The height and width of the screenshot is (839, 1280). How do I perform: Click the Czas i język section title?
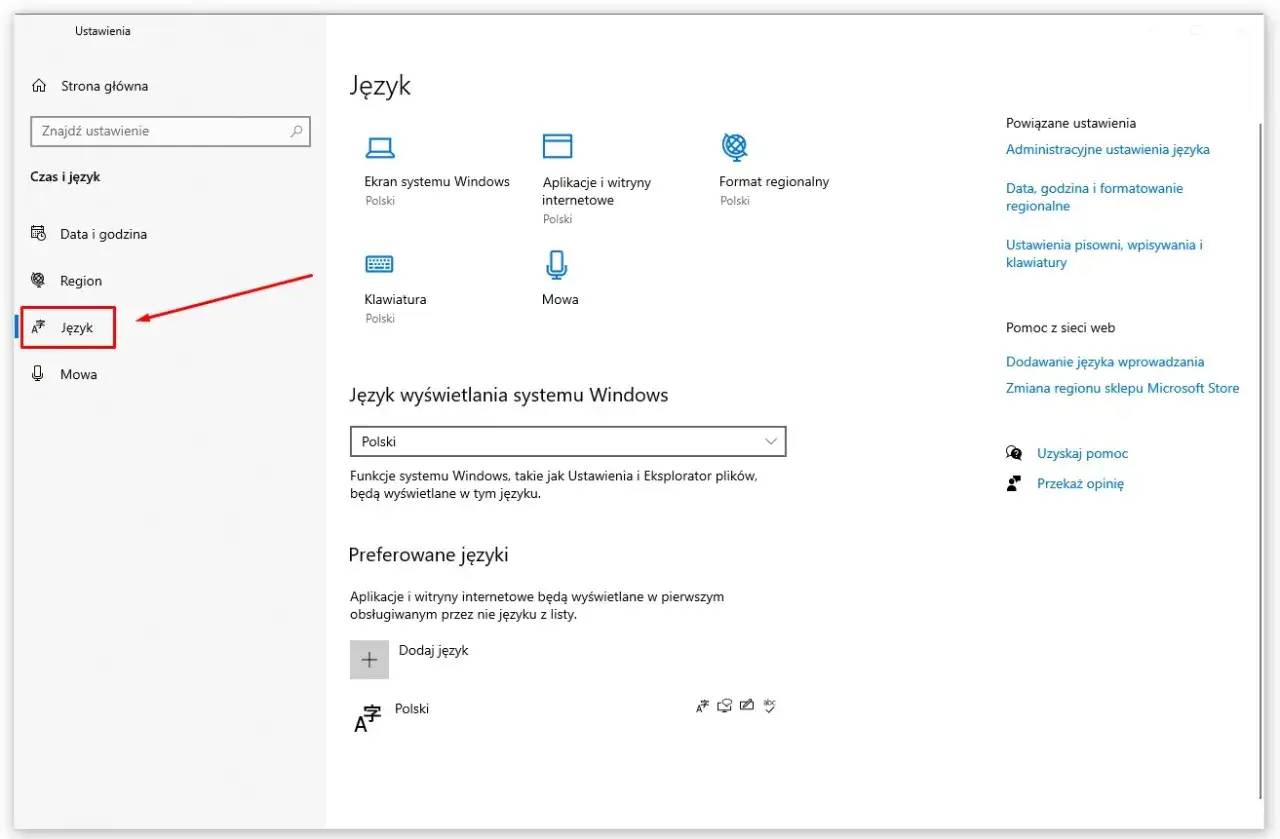click(66, 177)
